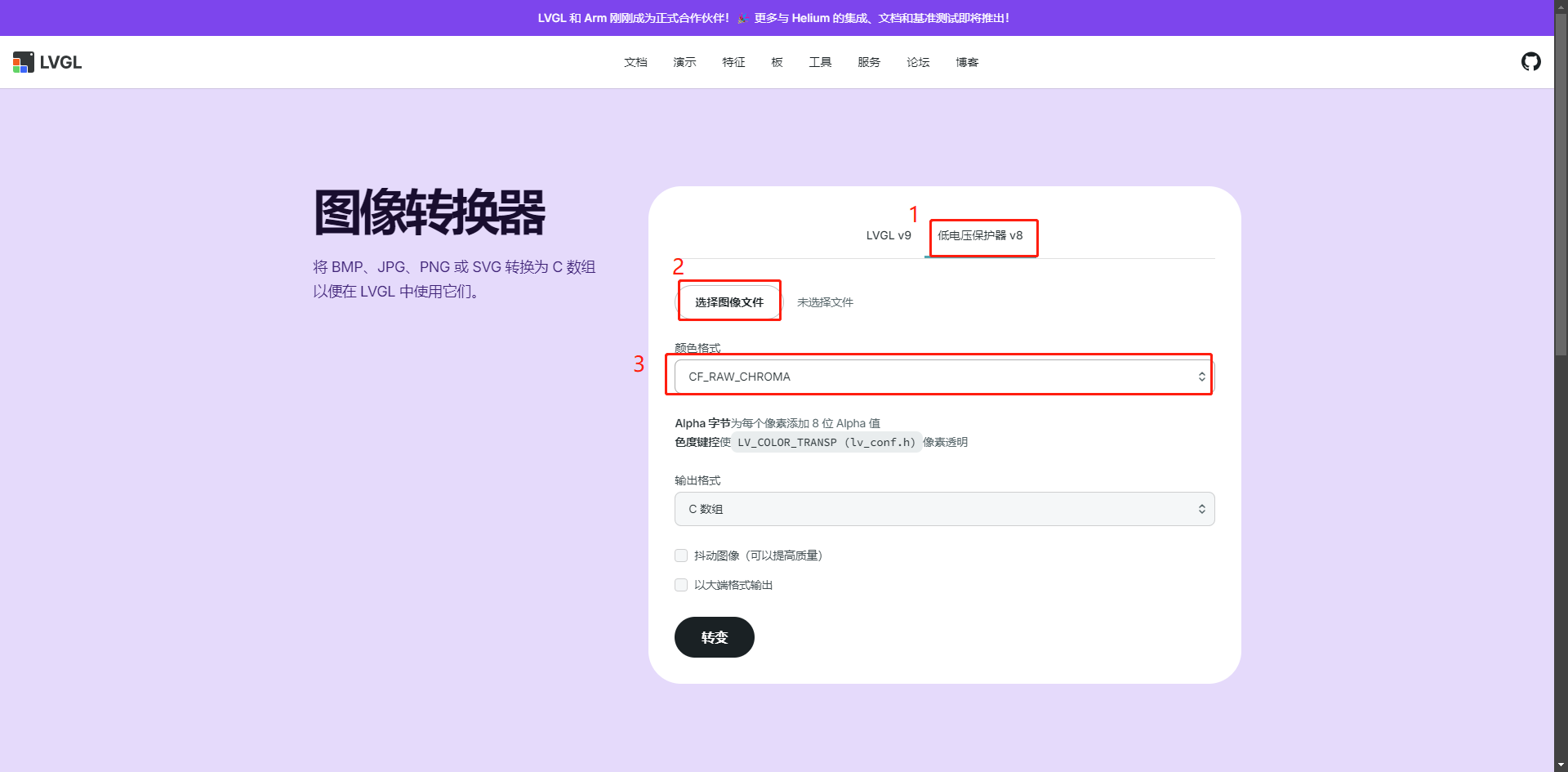Click the scrollbar up arrow

[x=1561, y=7]
